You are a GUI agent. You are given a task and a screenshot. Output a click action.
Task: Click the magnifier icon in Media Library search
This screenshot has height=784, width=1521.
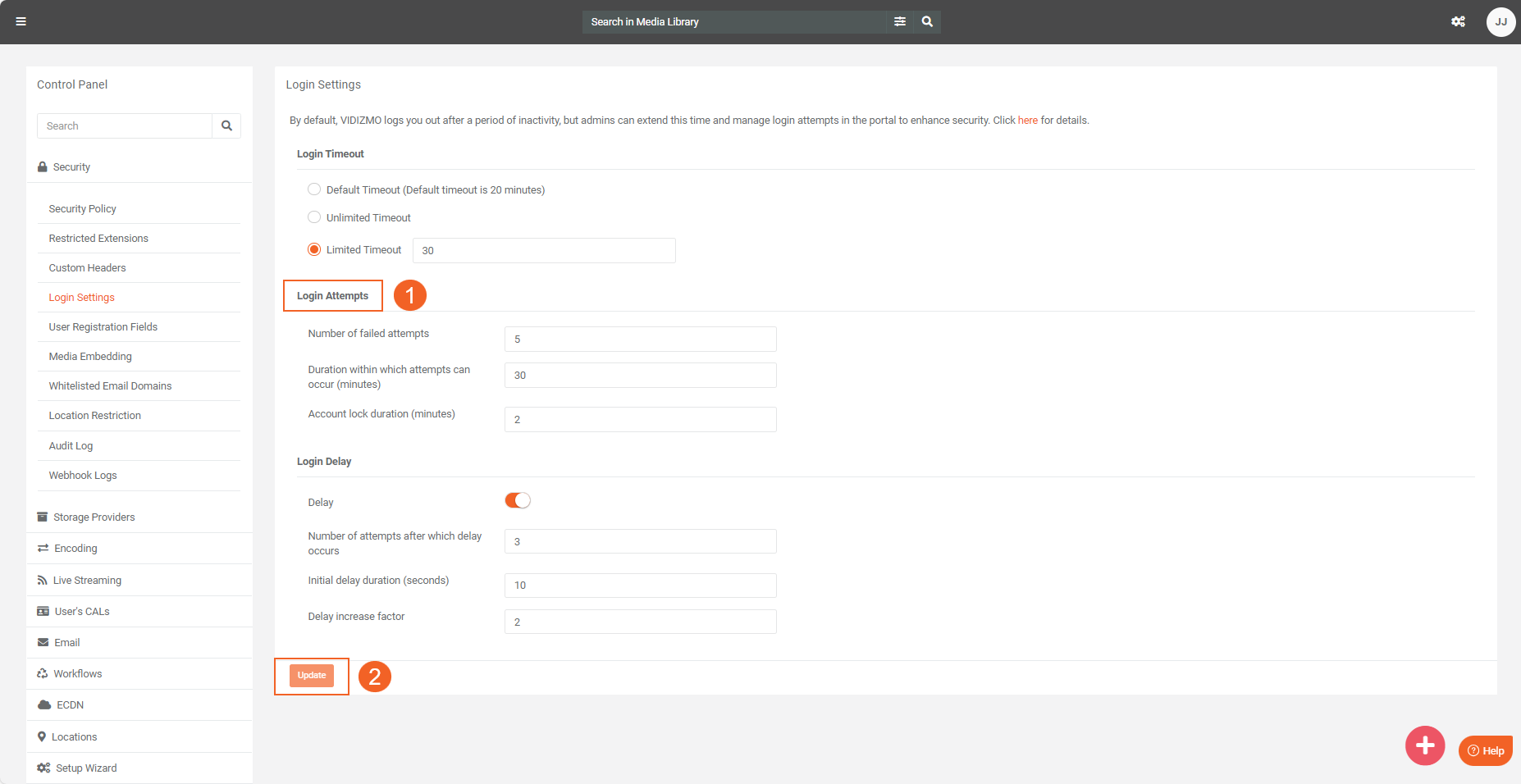[x=927, y=22]
